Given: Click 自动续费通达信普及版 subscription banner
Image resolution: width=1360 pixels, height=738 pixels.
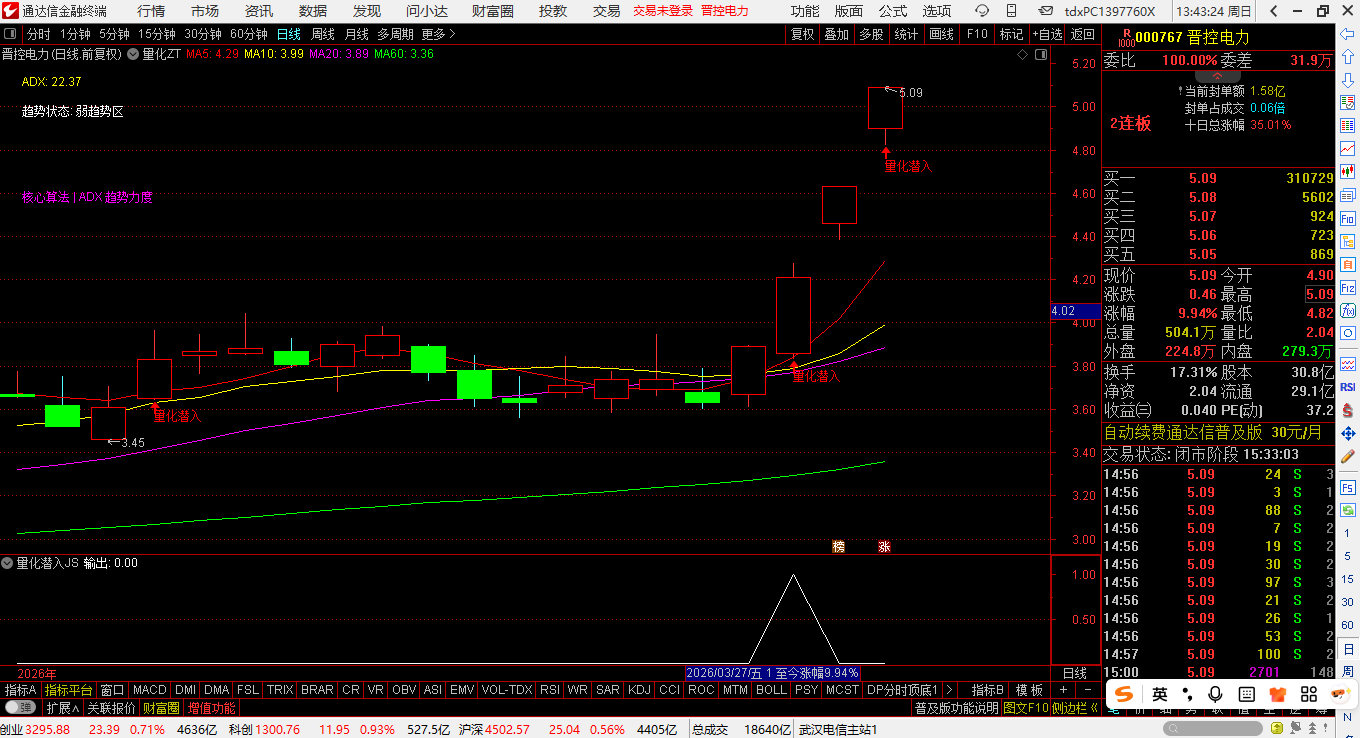Looking at the screenshot, I should pos(1183,433).
